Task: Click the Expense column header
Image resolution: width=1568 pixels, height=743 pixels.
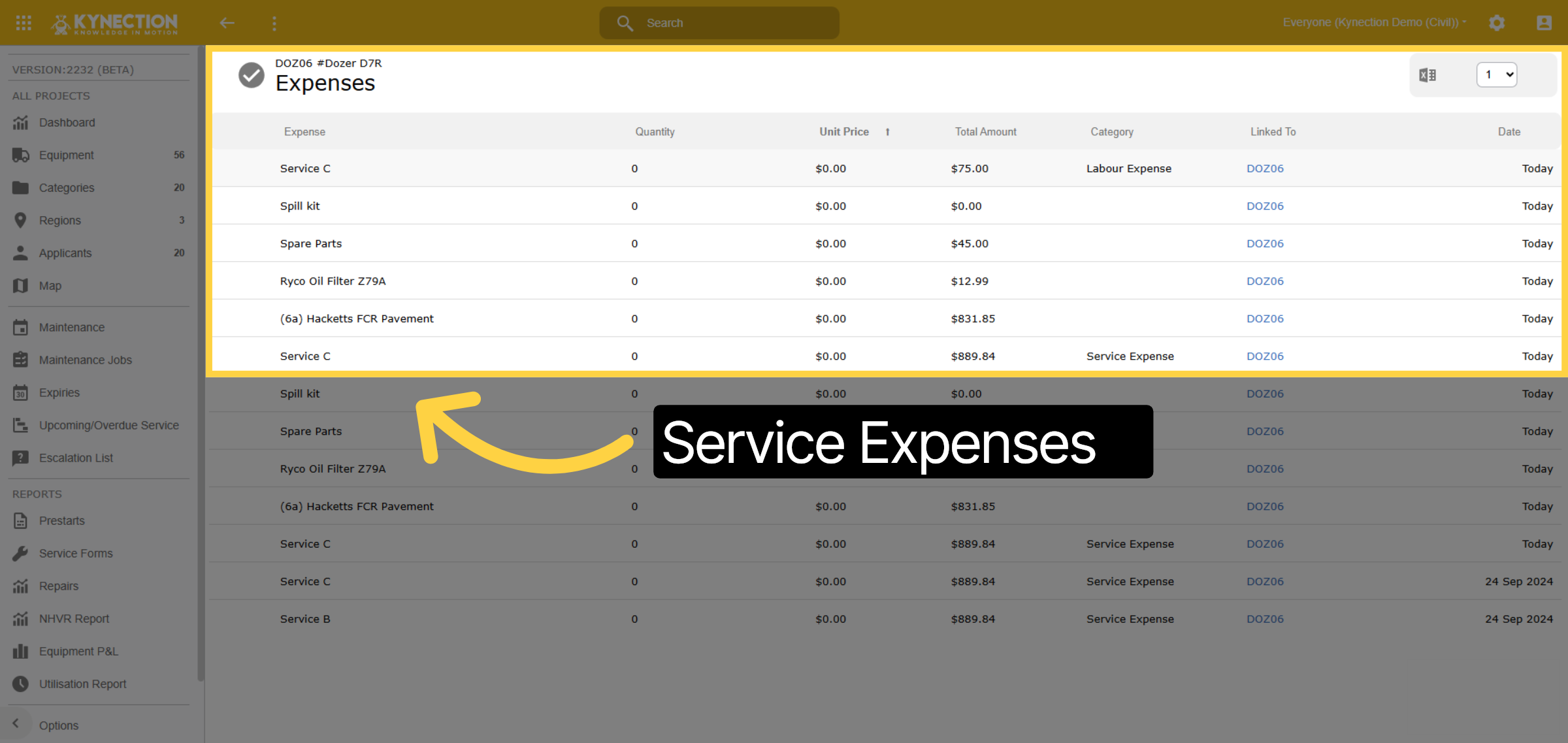Action: [x=304, y=132]
